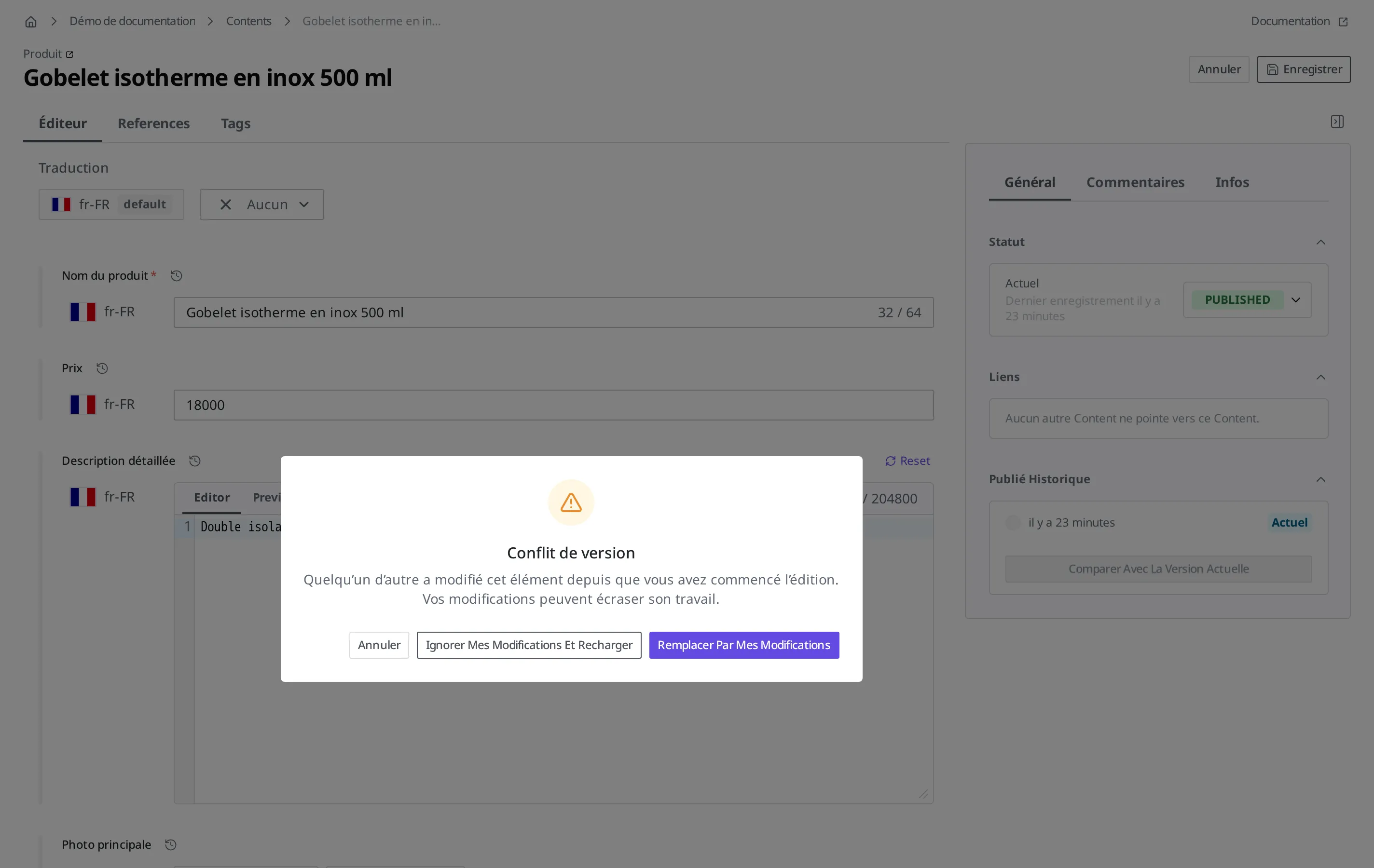1374x868 pixels.
Task: Select the Général sidebar tab
Action: (x=1030, y=182)
